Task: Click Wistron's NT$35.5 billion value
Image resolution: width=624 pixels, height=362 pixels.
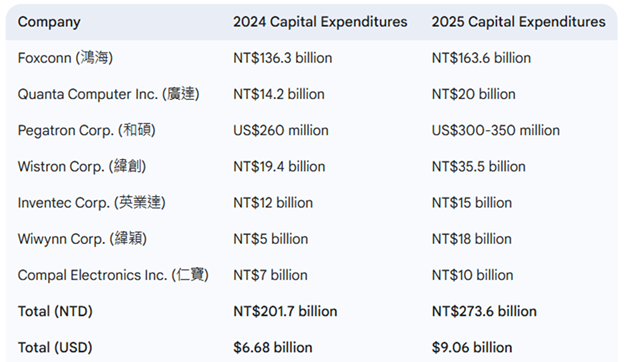Action: [478, 167]
